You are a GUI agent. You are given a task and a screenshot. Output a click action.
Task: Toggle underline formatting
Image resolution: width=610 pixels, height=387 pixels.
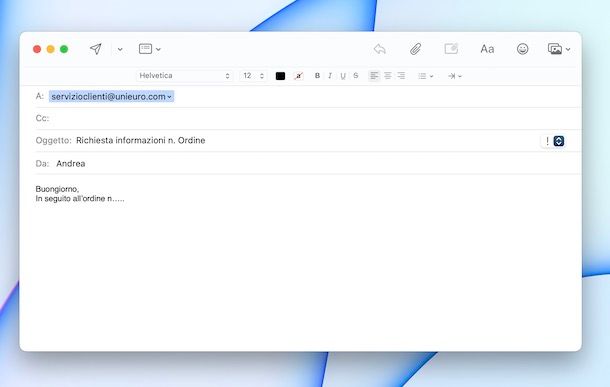(343, 76)
